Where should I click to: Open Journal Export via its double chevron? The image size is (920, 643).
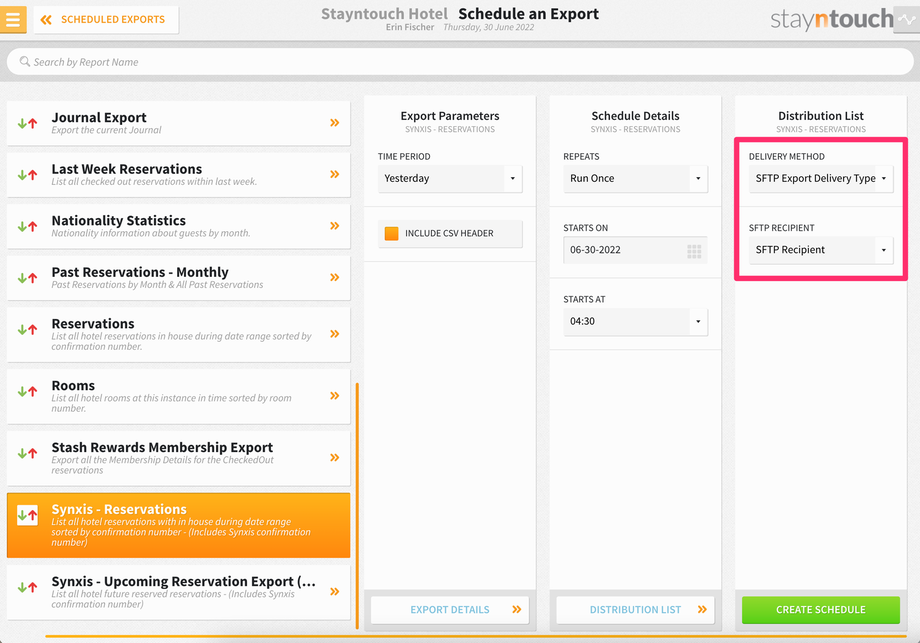click(334, 123)
